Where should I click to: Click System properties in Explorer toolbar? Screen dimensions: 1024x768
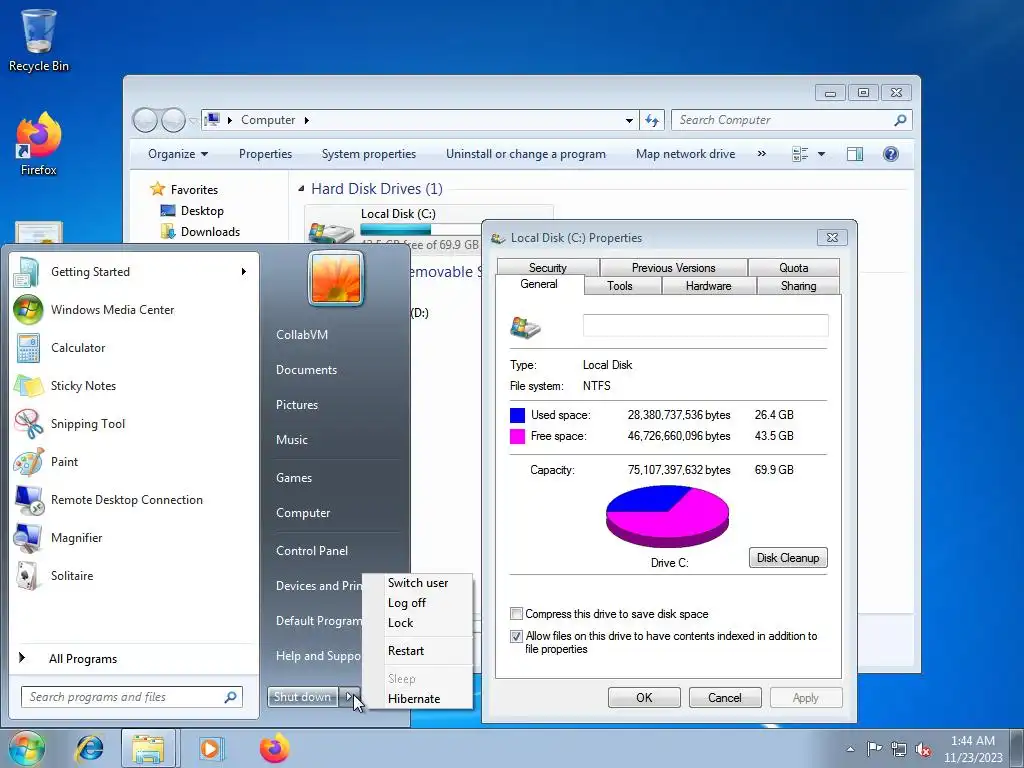click(x=369, y=154)
